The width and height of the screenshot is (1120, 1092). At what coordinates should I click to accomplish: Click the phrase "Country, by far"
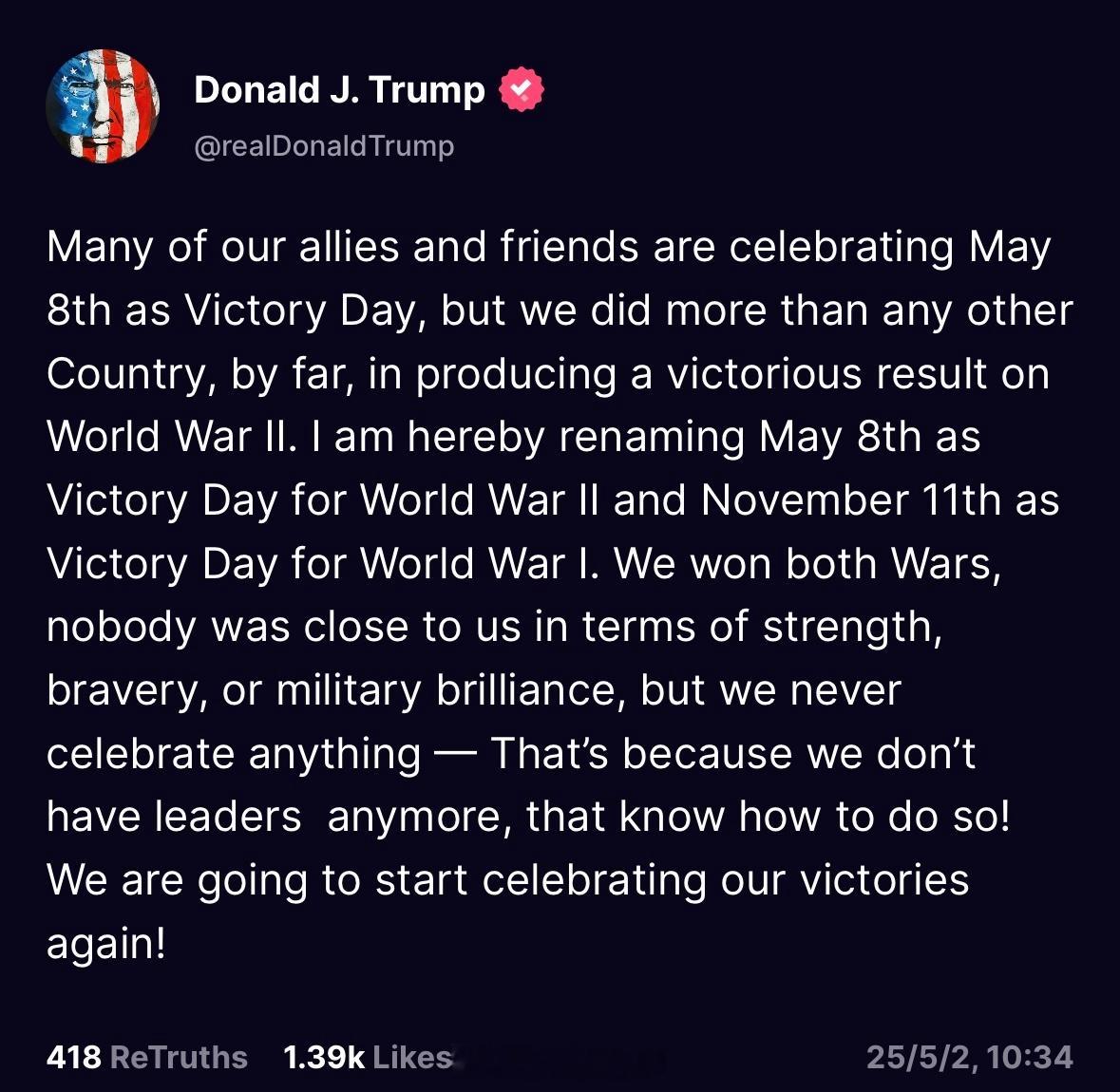pyautogui.click(x=200, y=374)
